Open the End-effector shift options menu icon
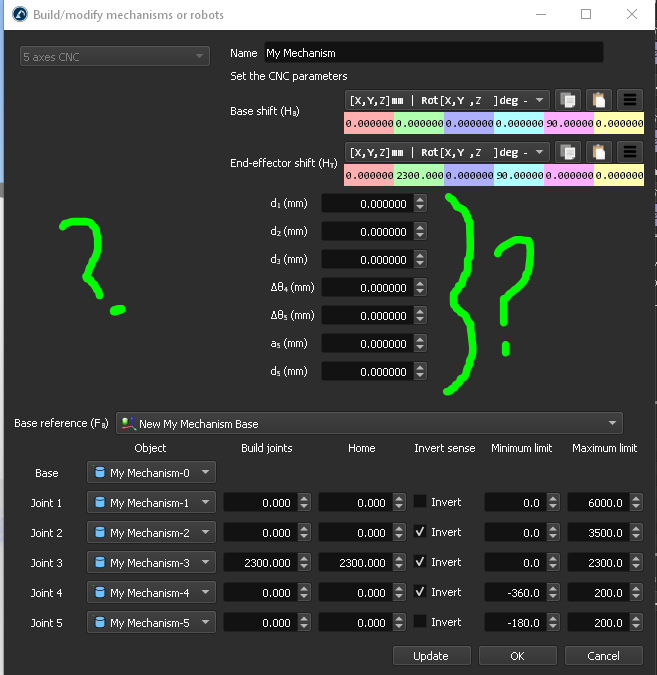Viewport: 657px width, 675px height. coord(630,152)
